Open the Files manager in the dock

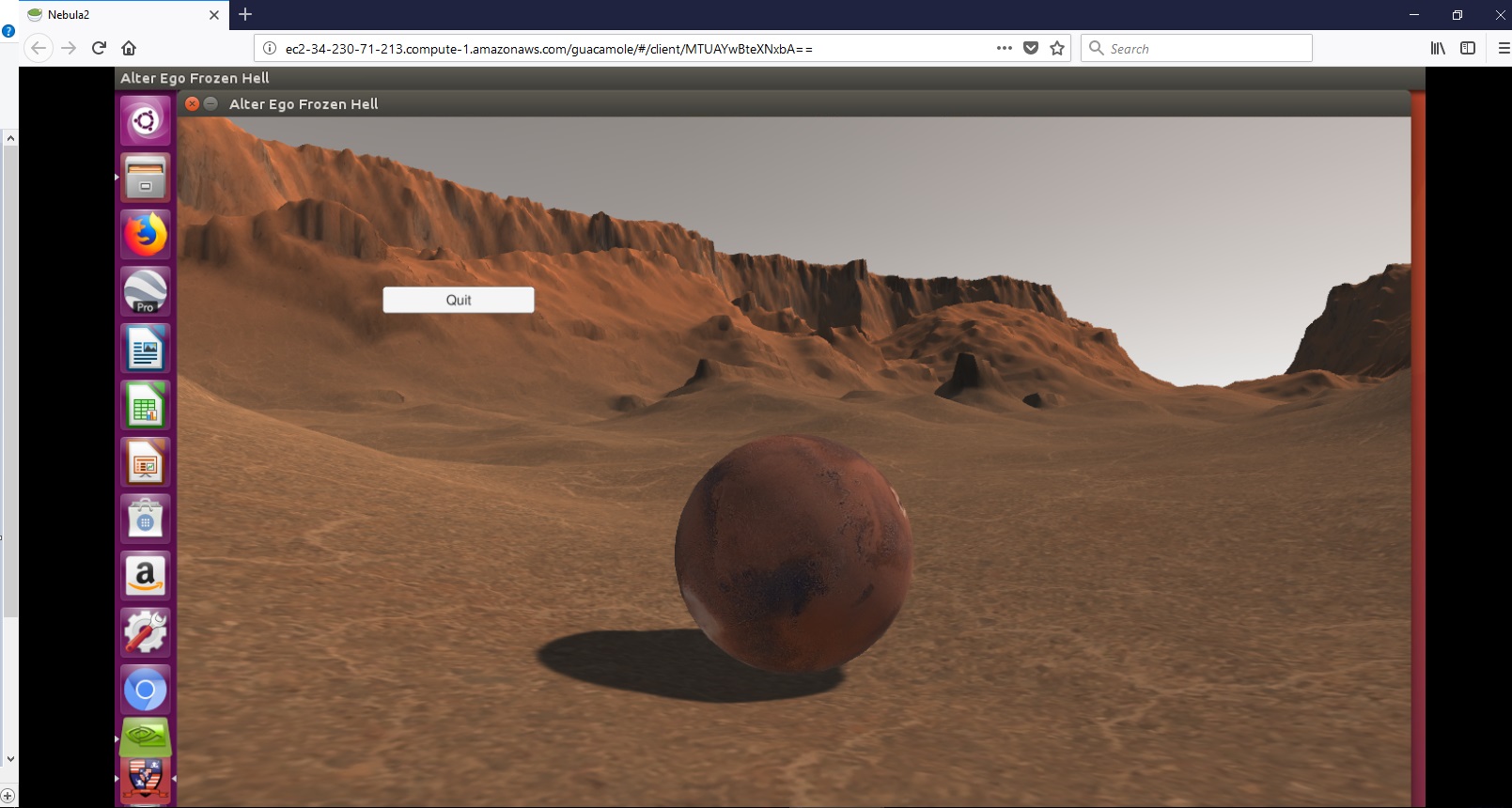click(145, 178)
